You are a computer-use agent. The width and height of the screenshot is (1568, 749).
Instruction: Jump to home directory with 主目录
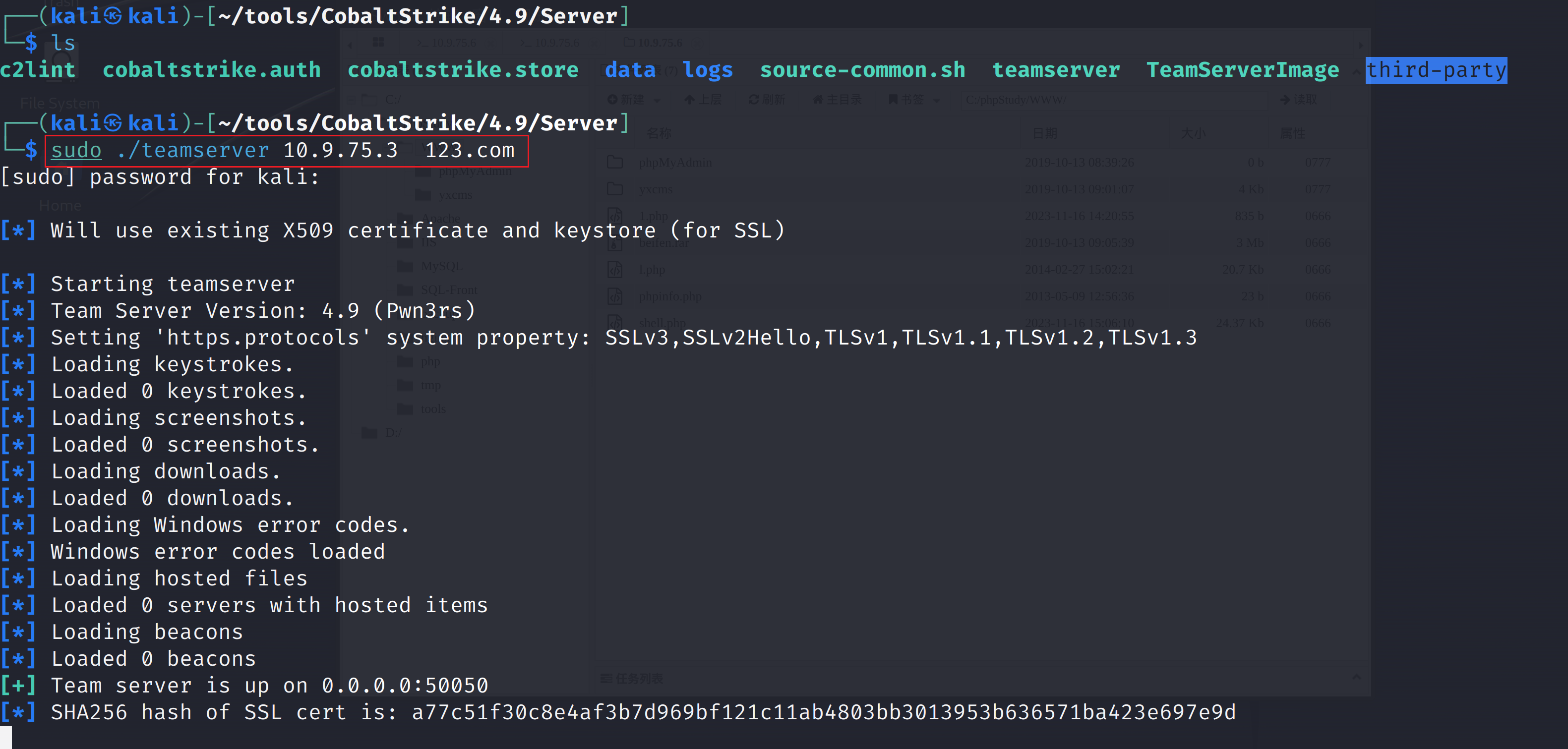(x=837, y=99)
